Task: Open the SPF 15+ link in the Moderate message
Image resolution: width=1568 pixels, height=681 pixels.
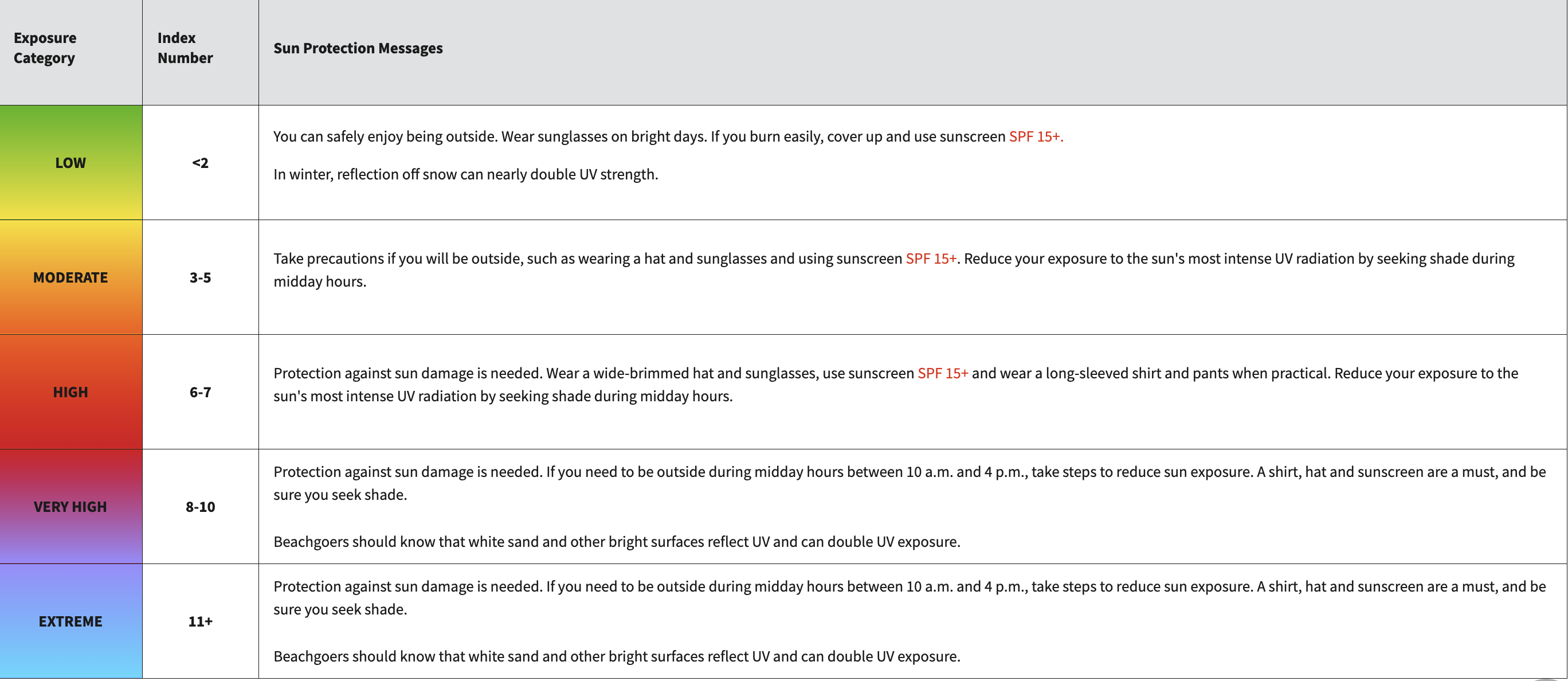Action: coord(931,259)
